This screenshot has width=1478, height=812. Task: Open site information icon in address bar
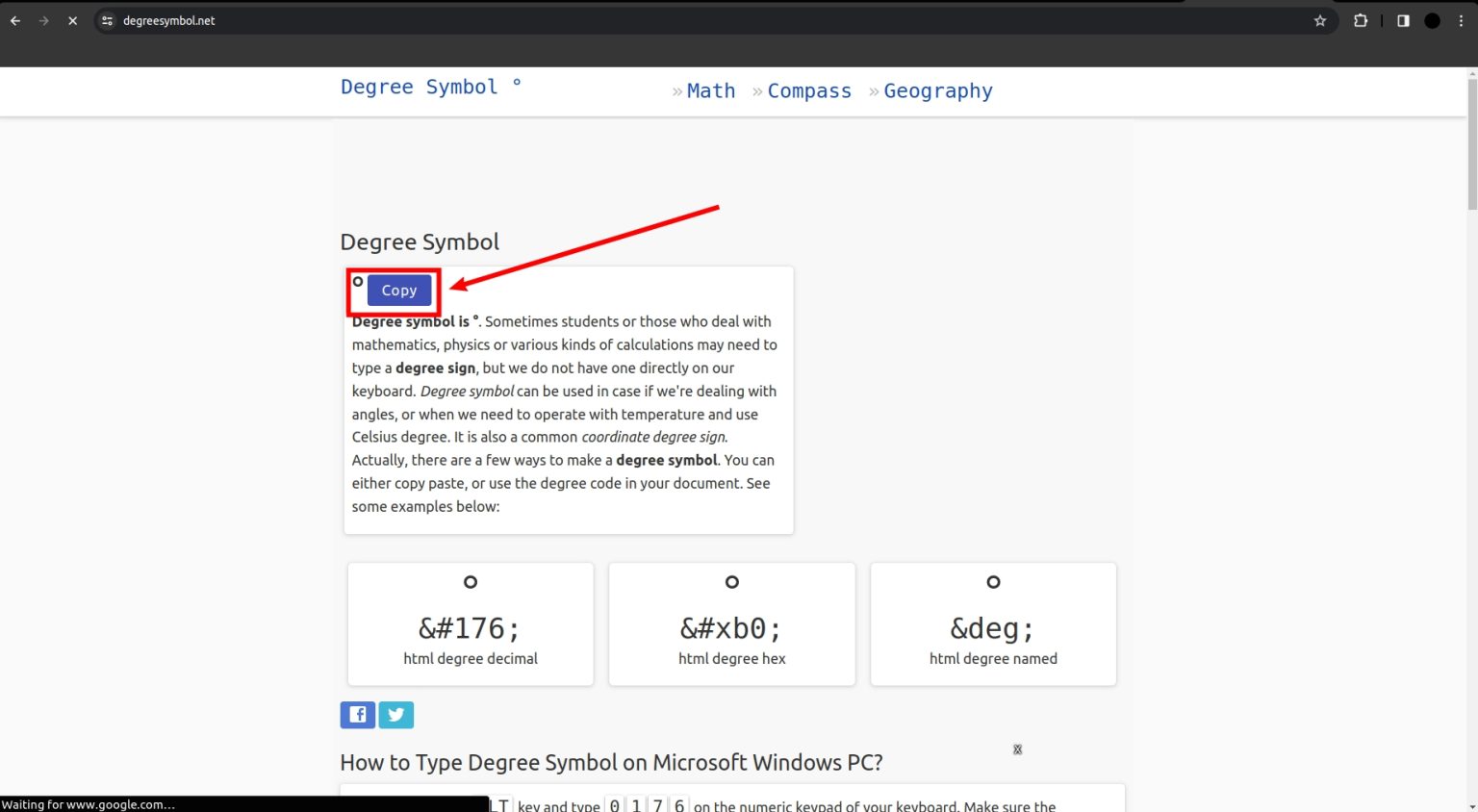(x=107, y=20)
